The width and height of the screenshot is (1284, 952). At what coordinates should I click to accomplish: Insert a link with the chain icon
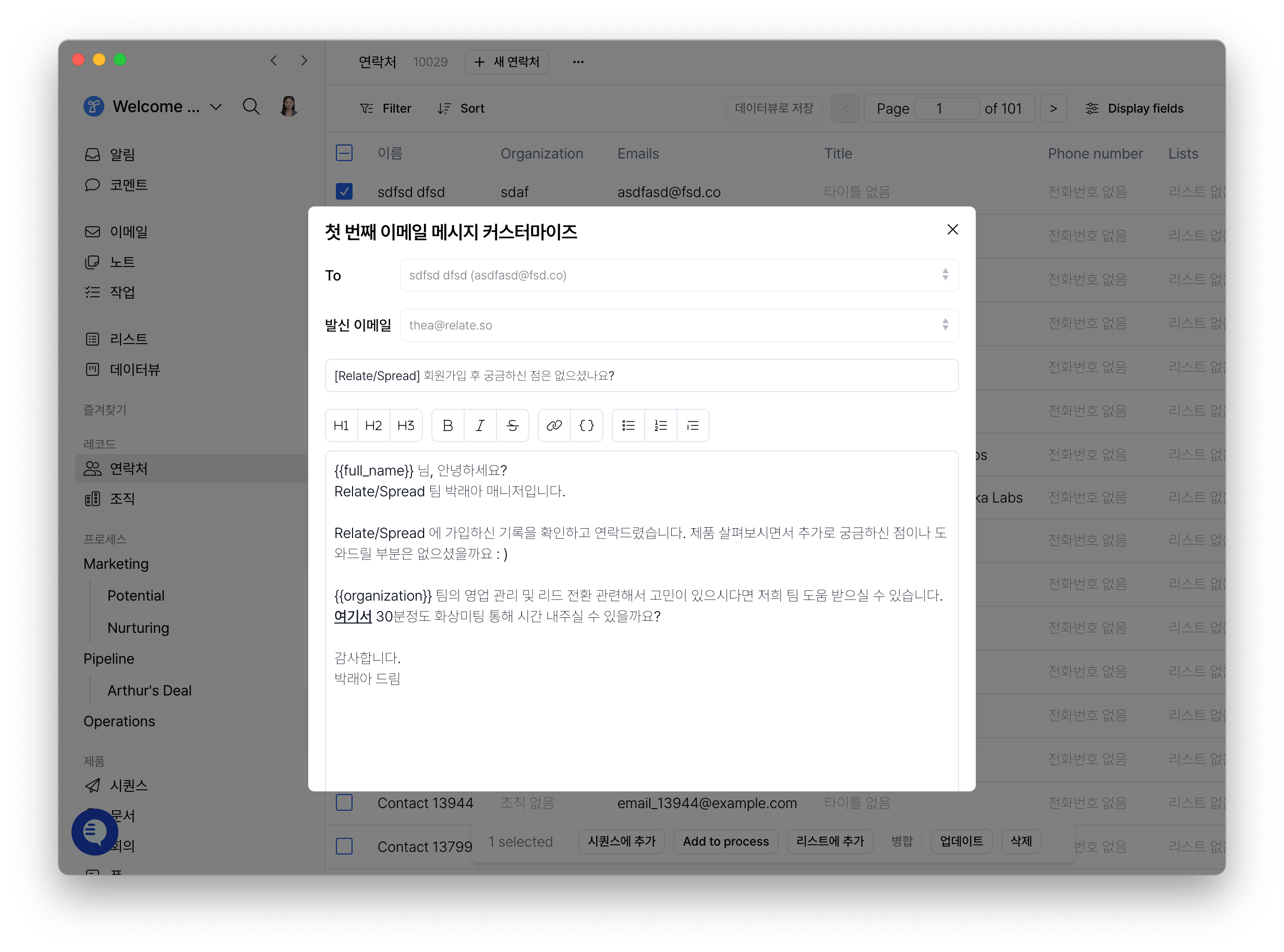(554, 425)
